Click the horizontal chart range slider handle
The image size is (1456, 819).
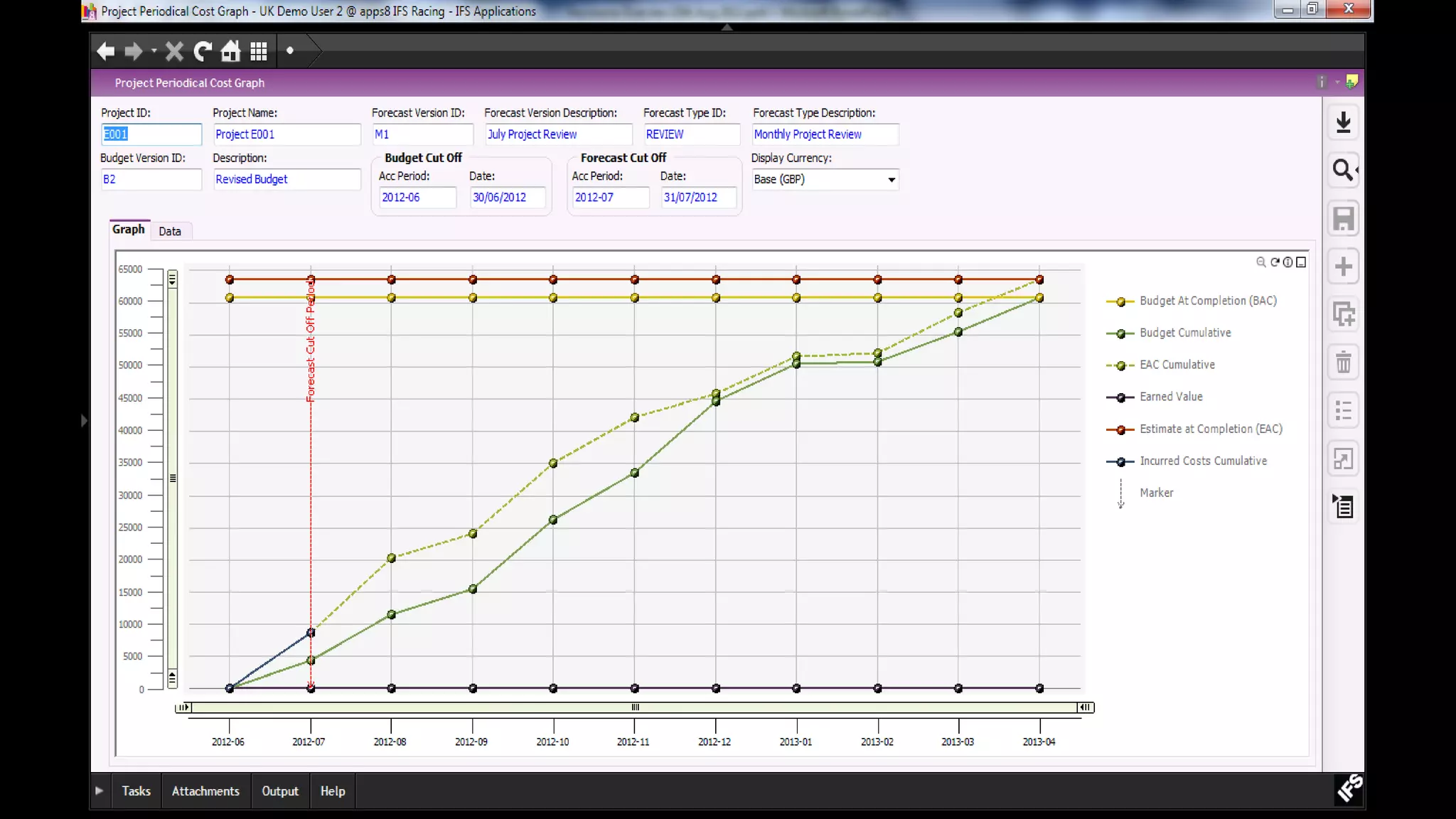pyautogui.click(x=635, y=707)
